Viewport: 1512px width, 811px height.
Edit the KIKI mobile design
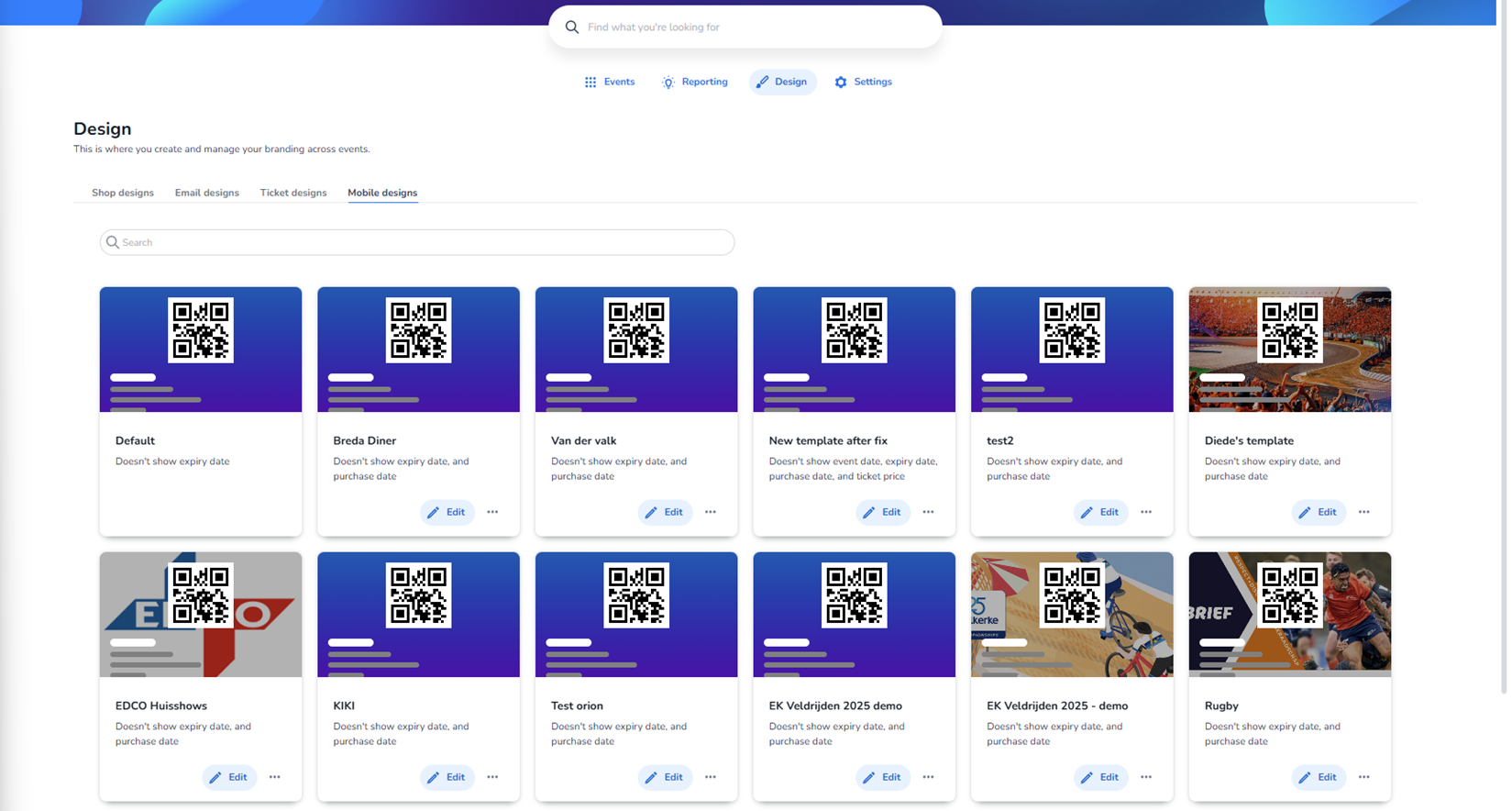pyautogui.click(x=447, y=777)
